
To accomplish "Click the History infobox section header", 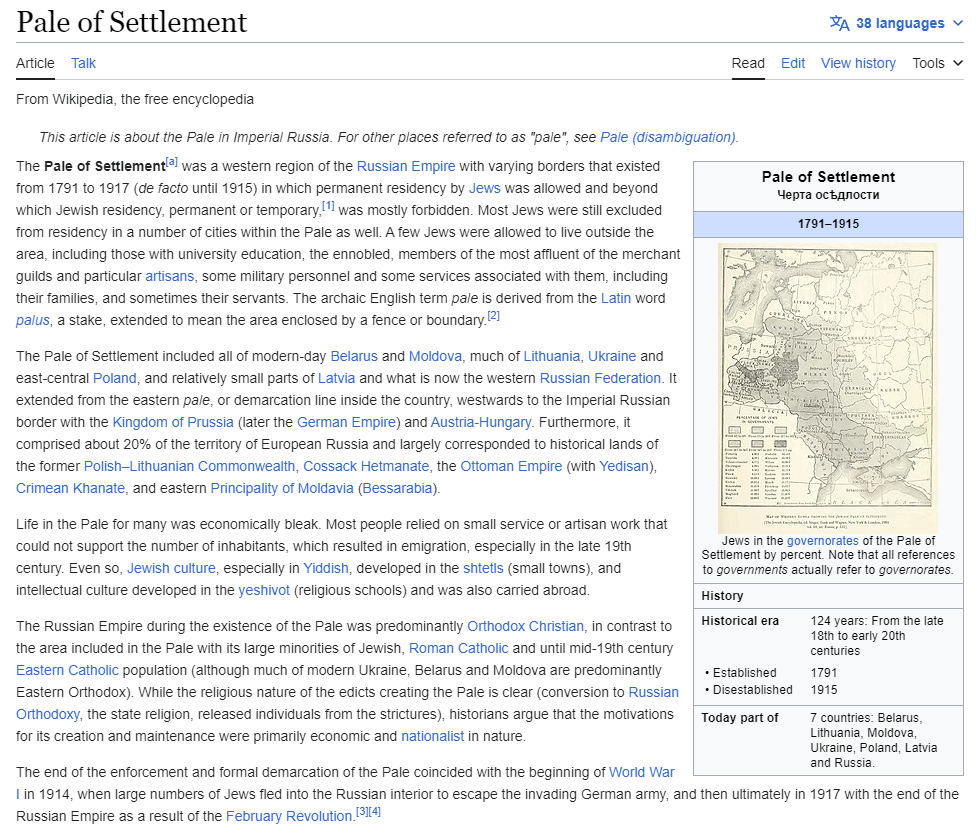I will tap(722, 596).
